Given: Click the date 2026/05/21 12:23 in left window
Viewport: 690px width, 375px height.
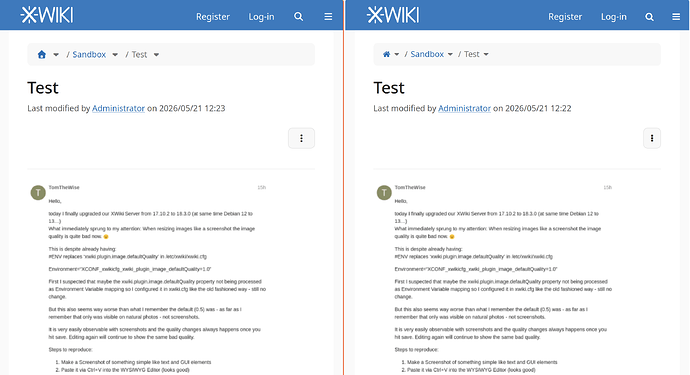Looking at the screenshot, I should pos(192,108).
